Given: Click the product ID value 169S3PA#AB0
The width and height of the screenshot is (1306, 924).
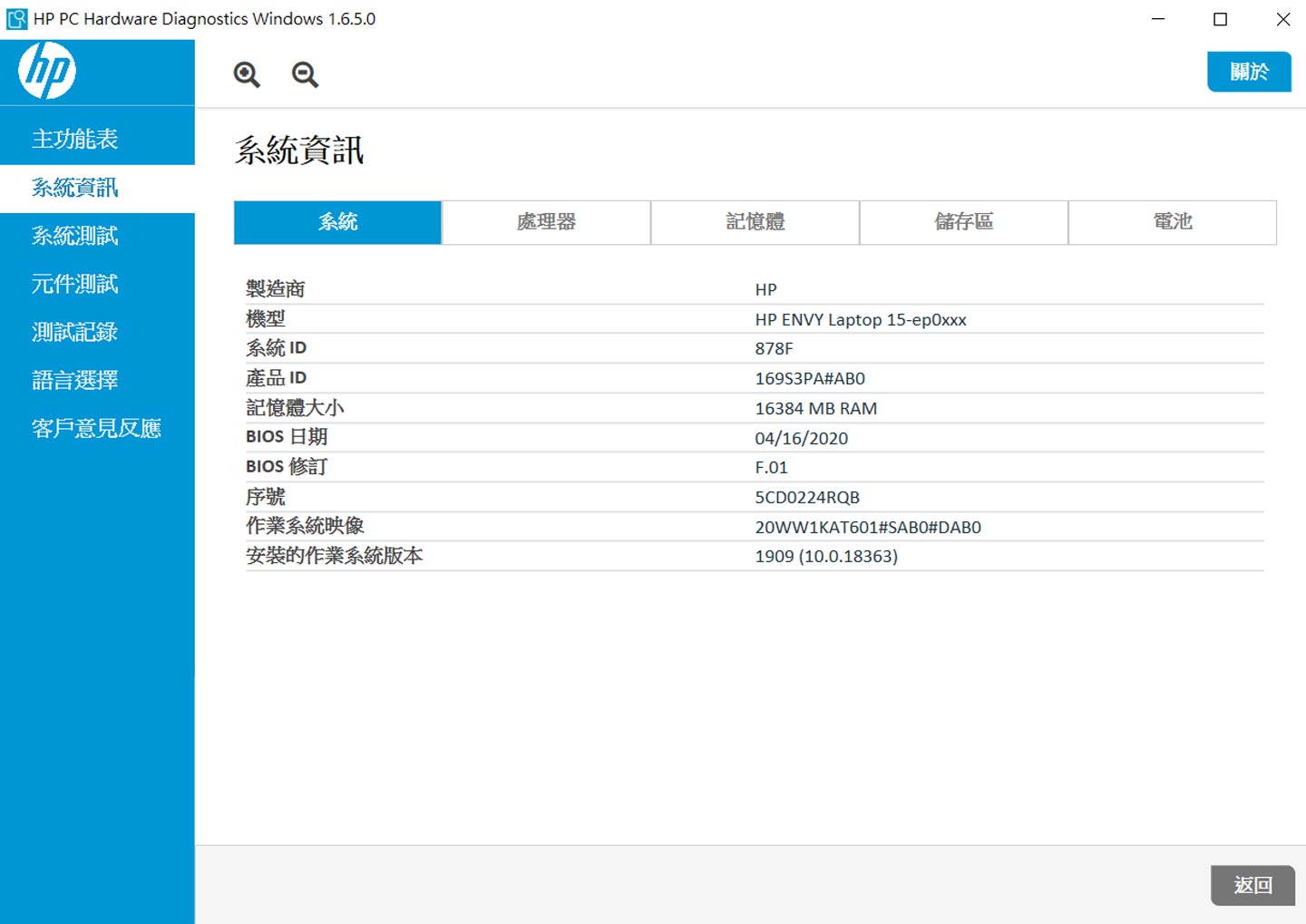Looking at the screenshot, I should 810,379.
